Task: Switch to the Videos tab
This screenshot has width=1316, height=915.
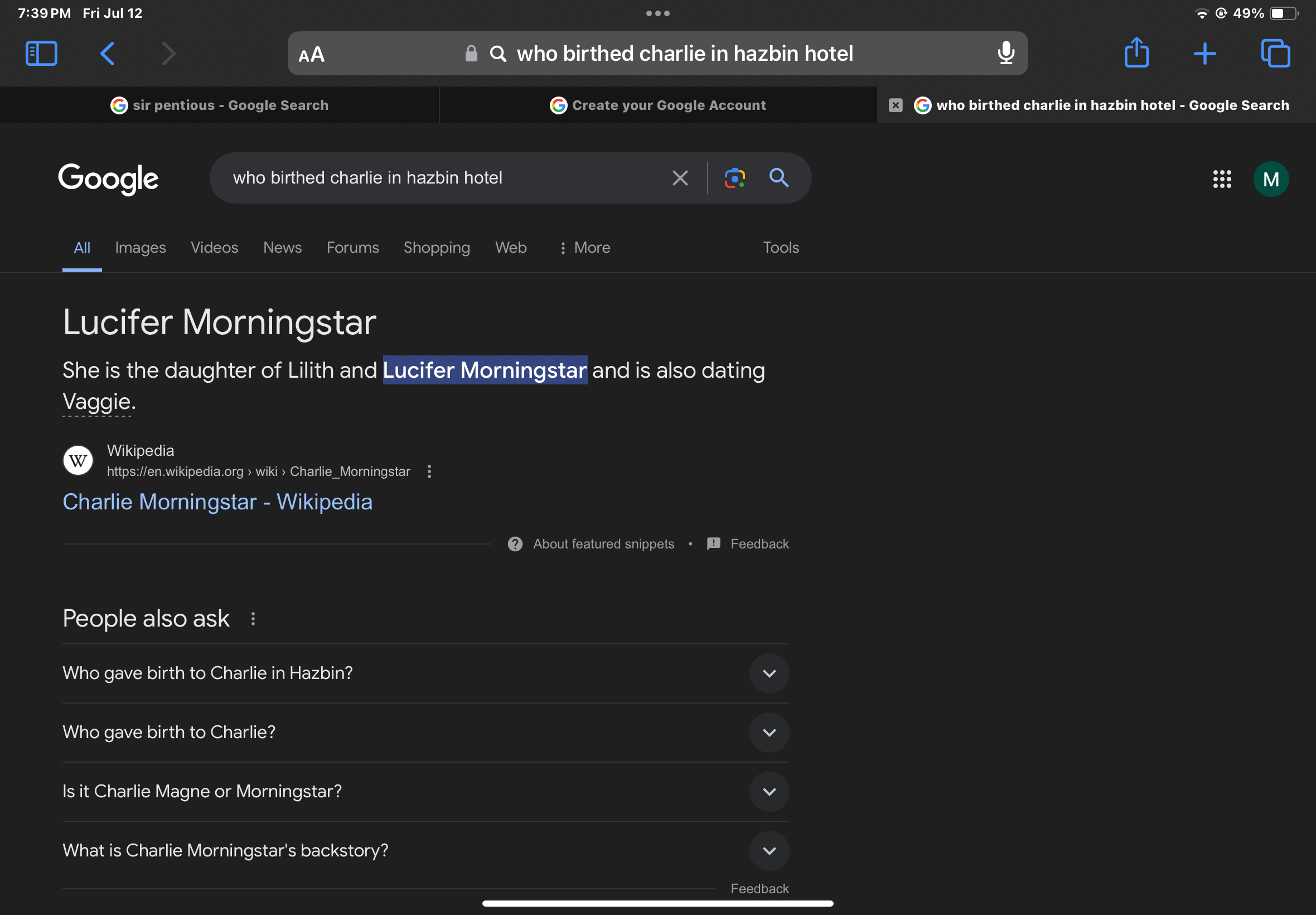Action: 214,248
